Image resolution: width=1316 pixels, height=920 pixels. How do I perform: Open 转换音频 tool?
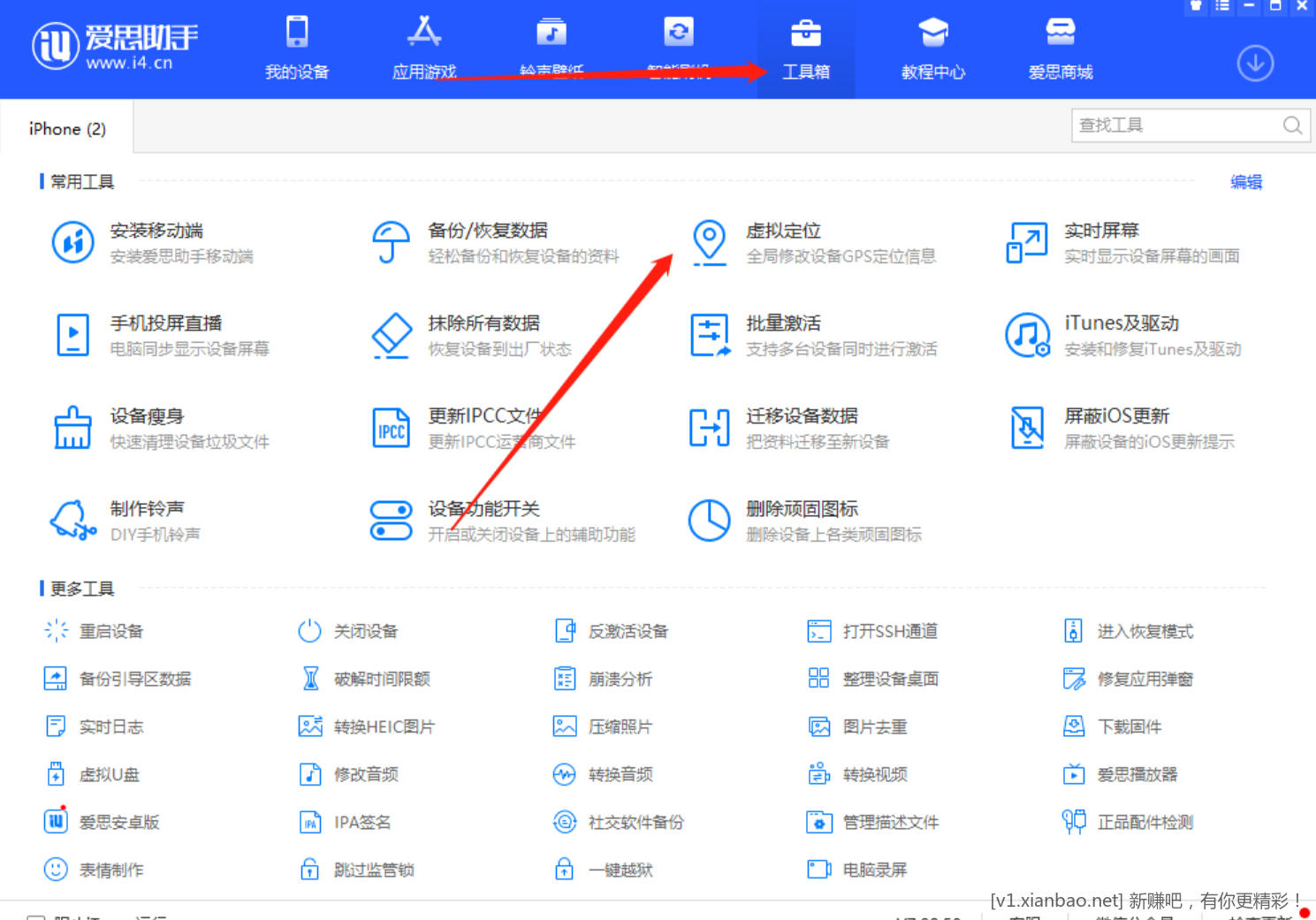coord(603,774)
